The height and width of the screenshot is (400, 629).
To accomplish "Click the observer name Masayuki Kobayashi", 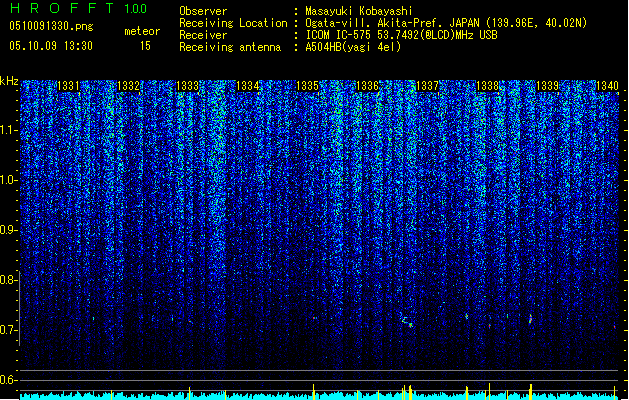I will pyautogui.click(x=359, y=11).
